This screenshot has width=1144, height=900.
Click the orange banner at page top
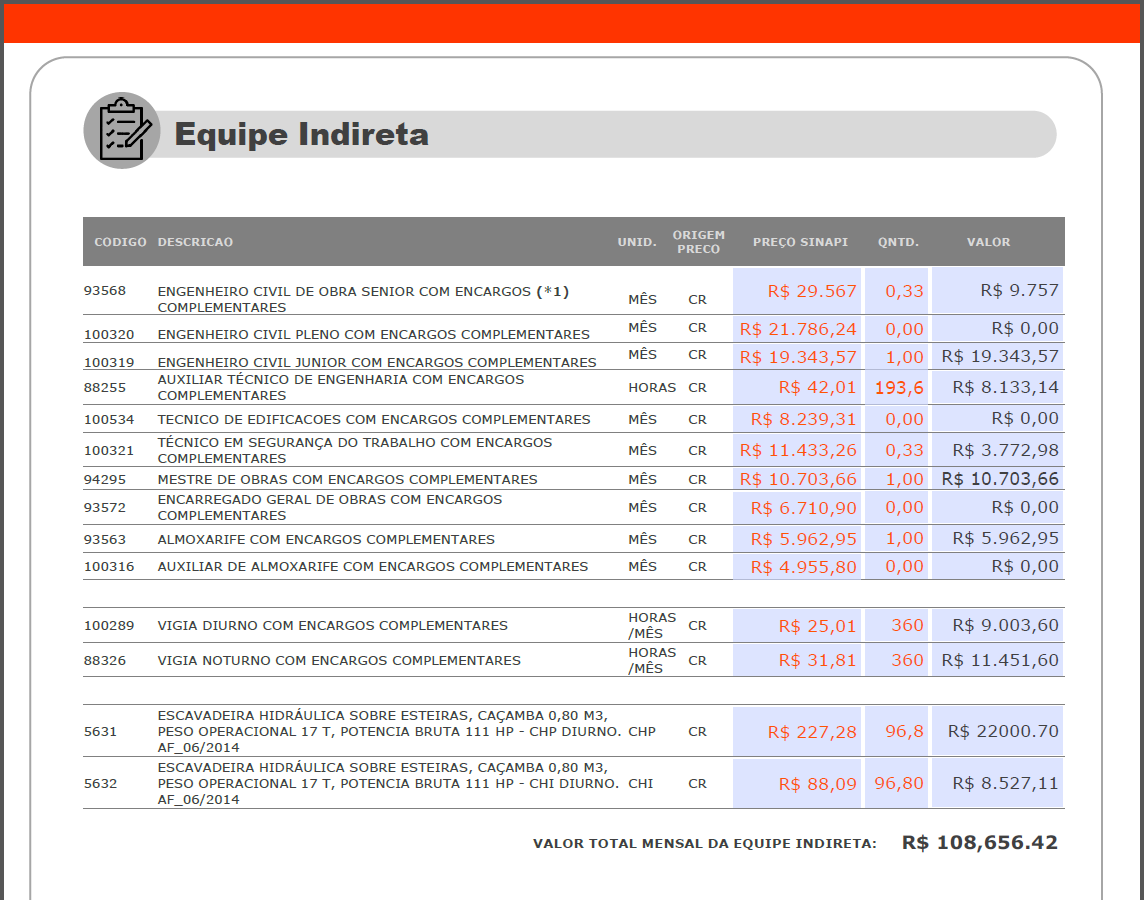(x=572, y=23)
